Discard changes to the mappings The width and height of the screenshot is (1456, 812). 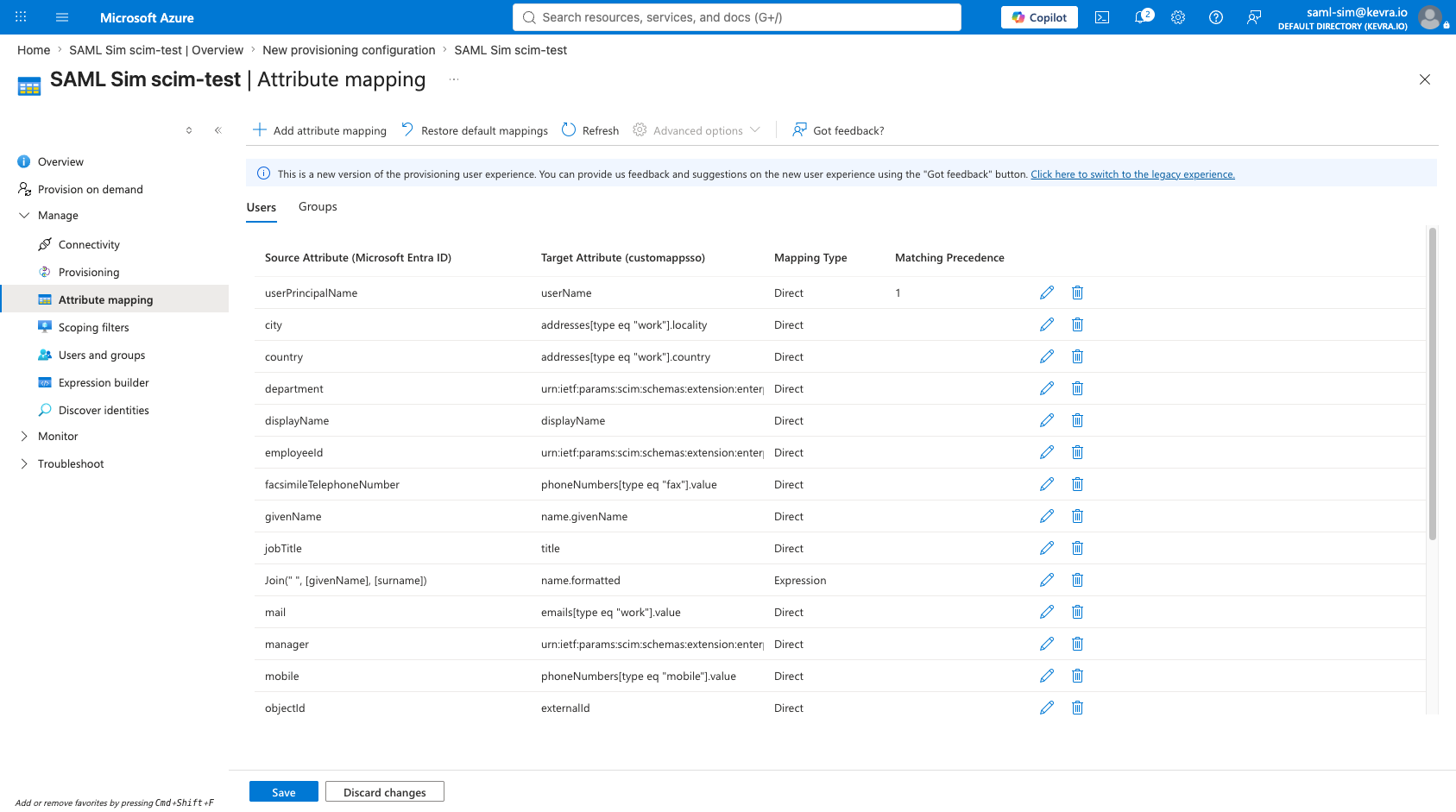(x=385, y=792)
